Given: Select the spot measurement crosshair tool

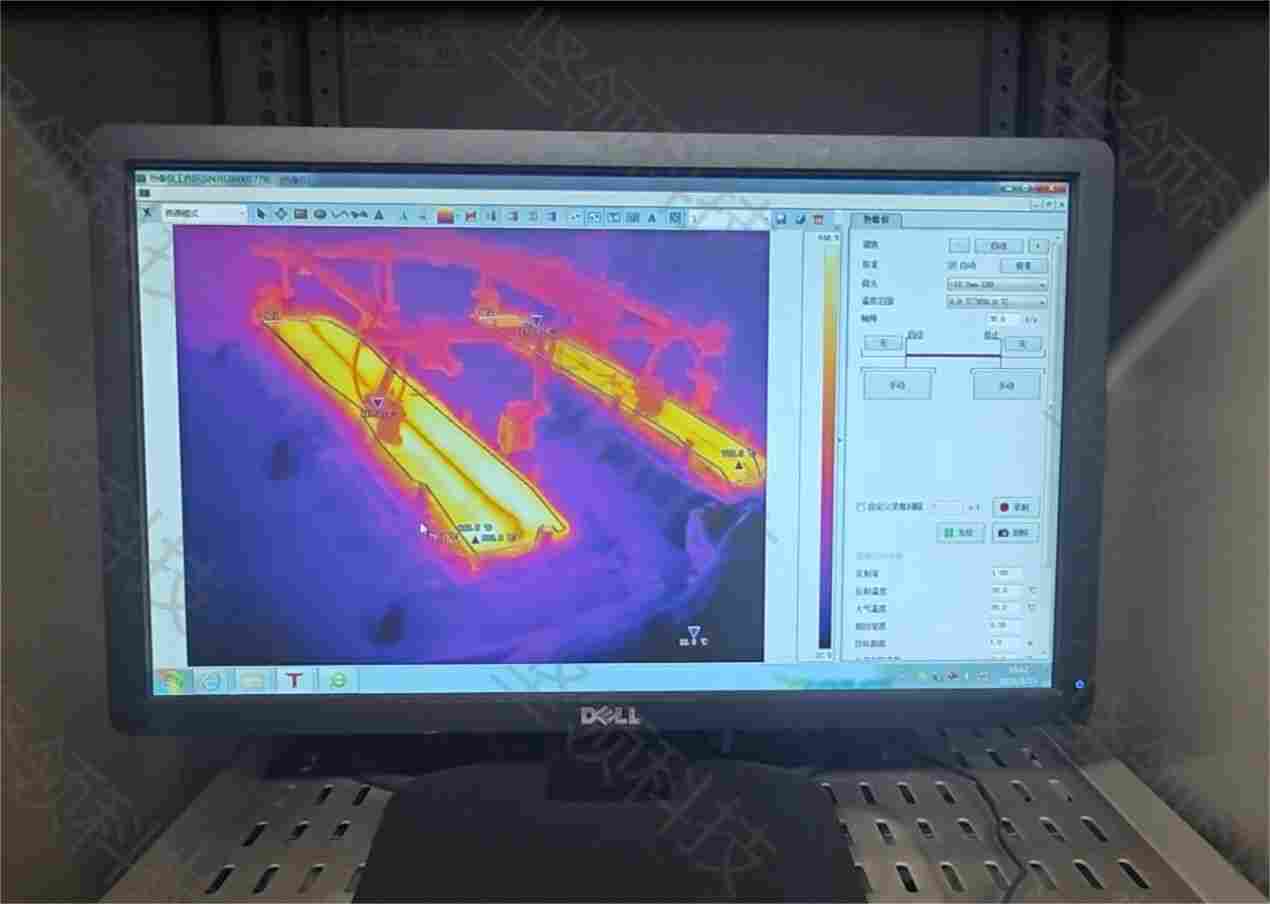Looking at the screenshot, I should click(x=281, y=214).
